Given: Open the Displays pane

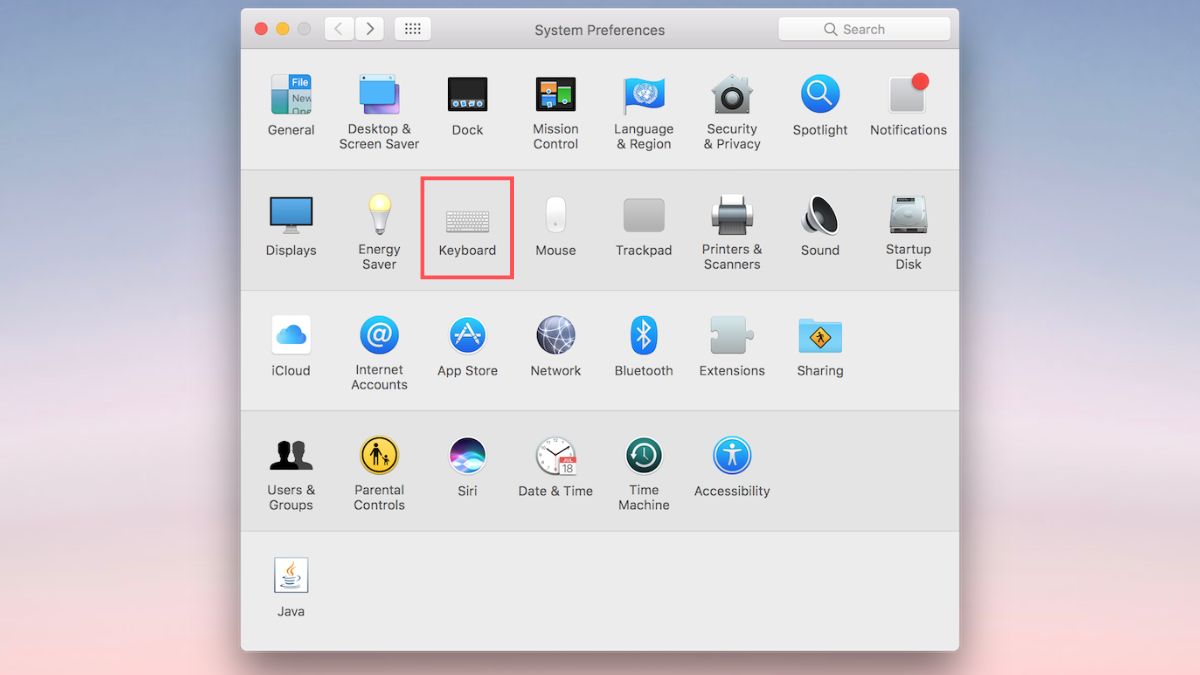Looking at the screenshot, I should (291, 226).
